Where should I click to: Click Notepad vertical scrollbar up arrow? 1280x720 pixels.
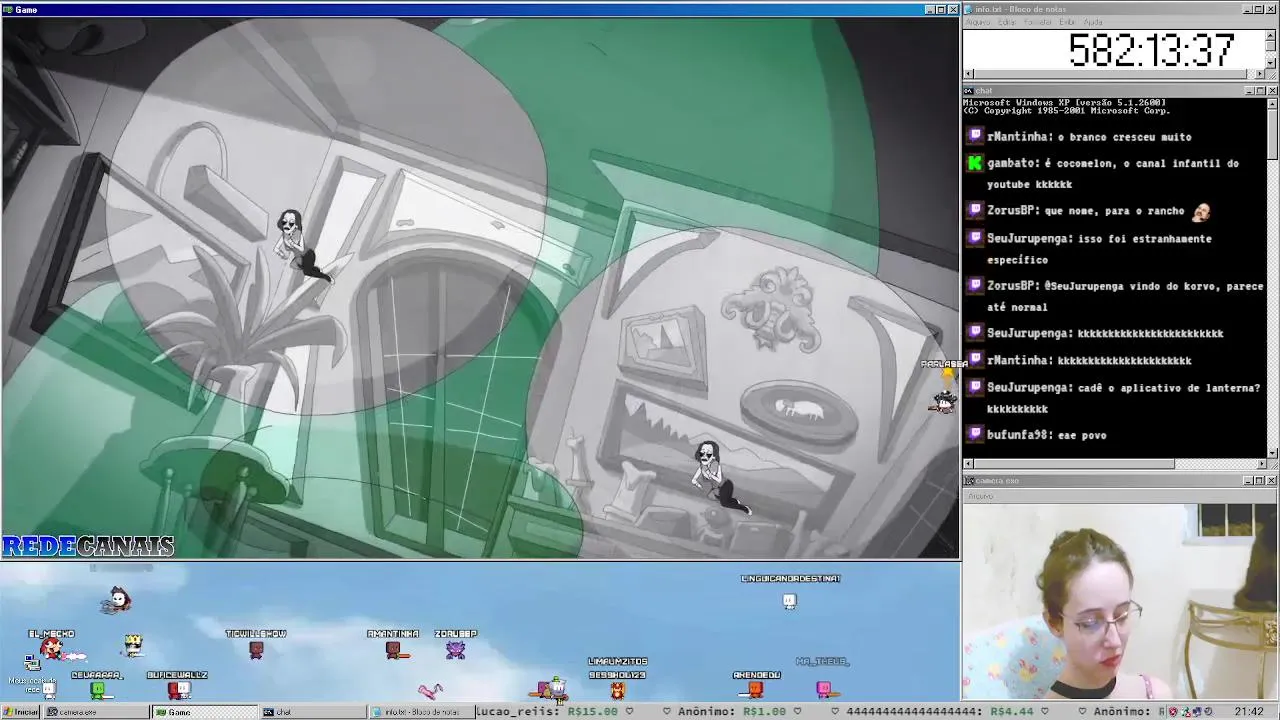pos(1271,35)
